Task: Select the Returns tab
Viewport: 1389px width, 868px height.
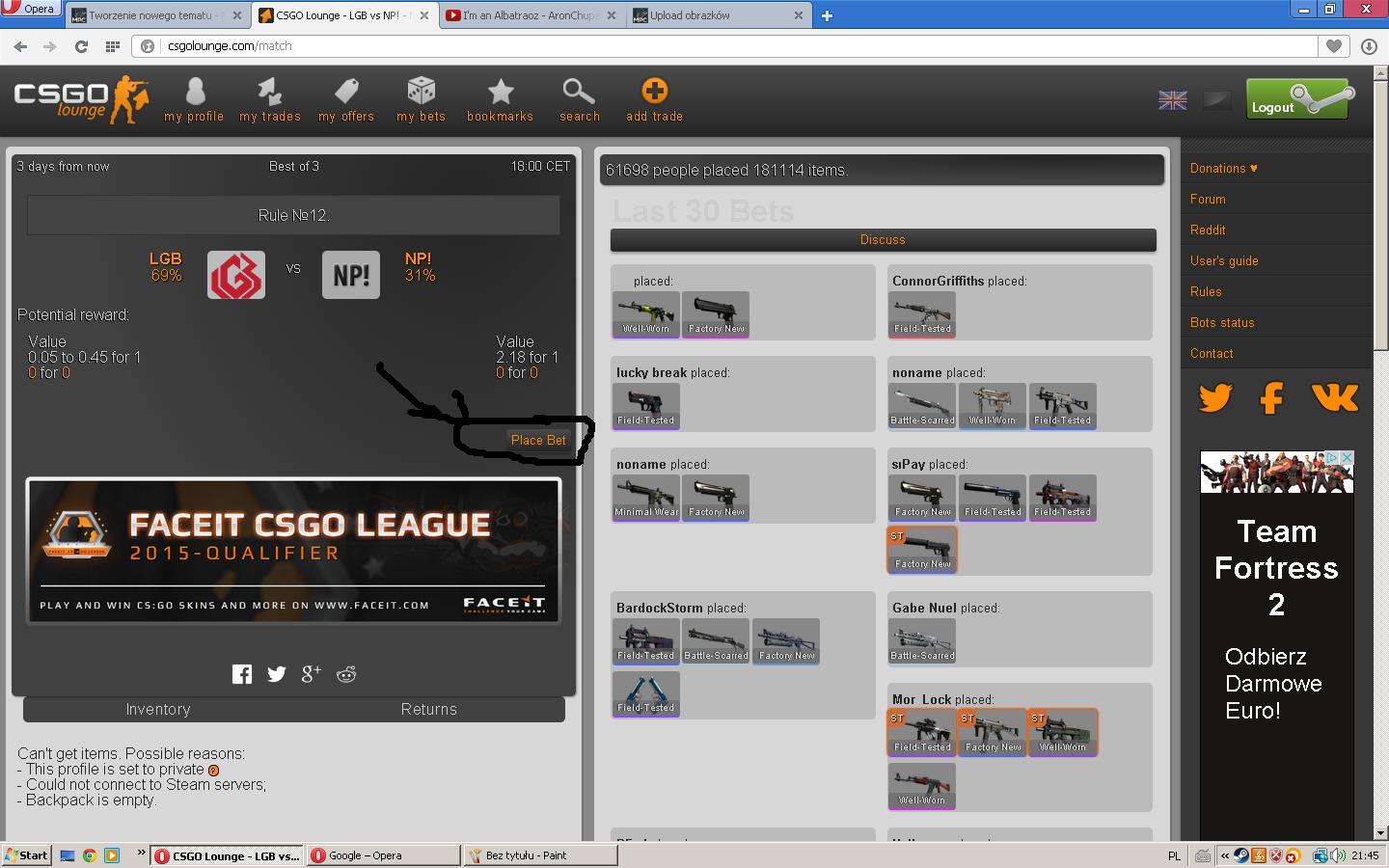Action: tap(429, 710)
